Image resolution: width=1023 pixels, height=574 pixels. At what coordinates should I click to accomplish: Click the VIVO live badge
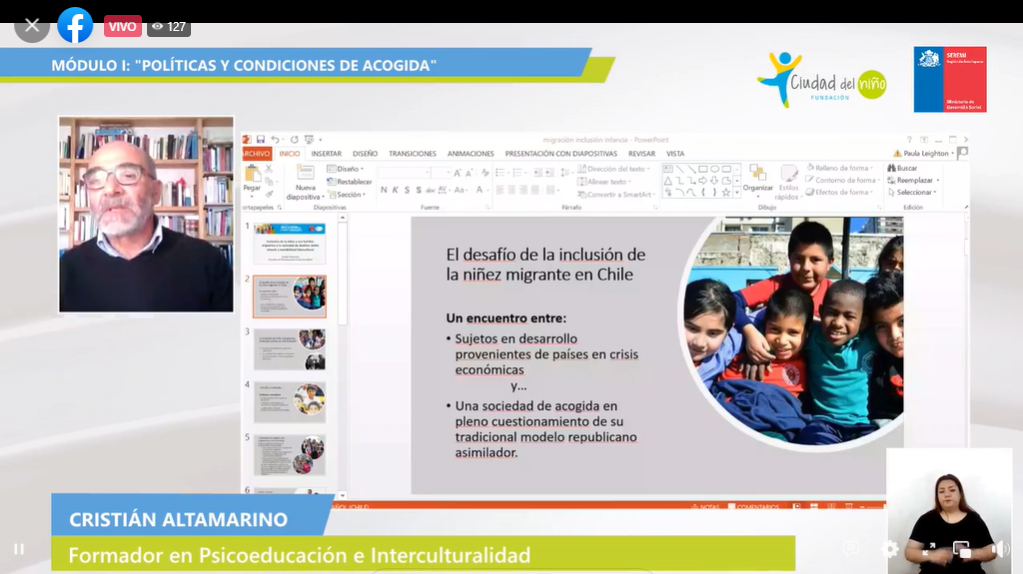pyautogui.click(x=123, y=26)
